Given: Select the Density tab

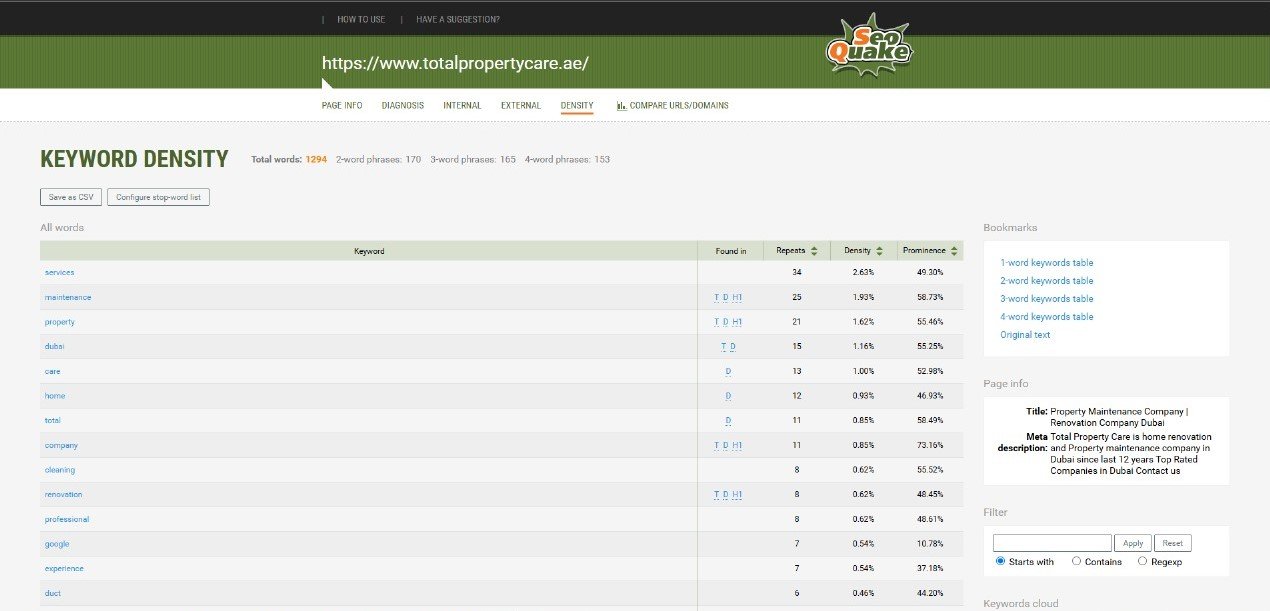Looking at the screenshot, I should 577,105.
